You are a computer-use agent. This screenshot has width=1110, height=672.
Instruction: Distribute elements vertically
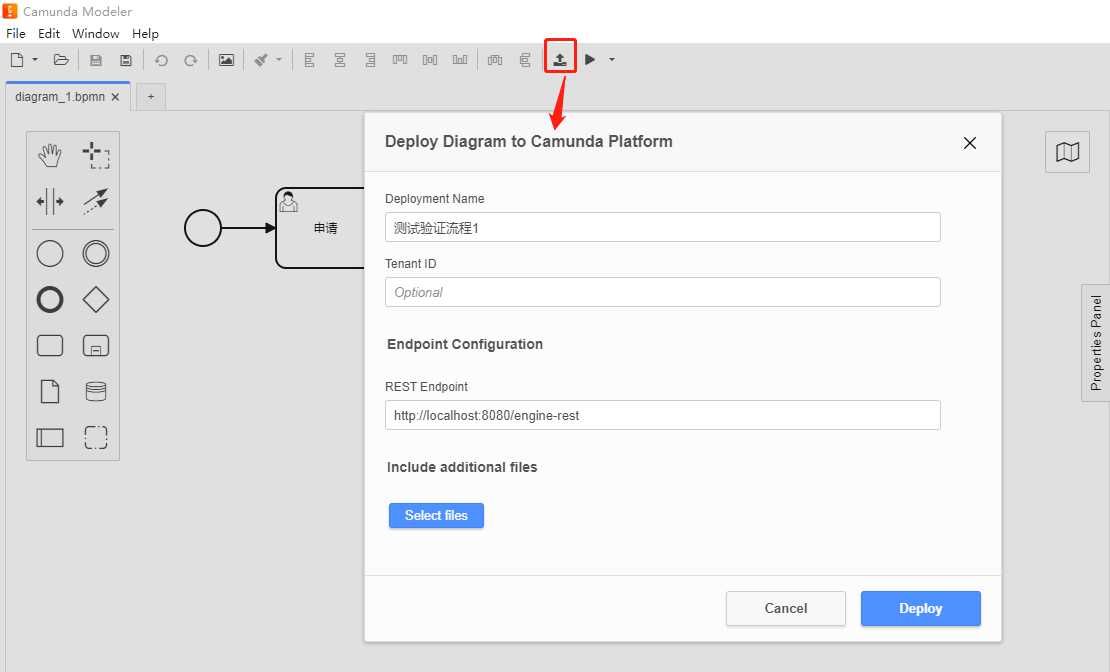tap(525, 60)
